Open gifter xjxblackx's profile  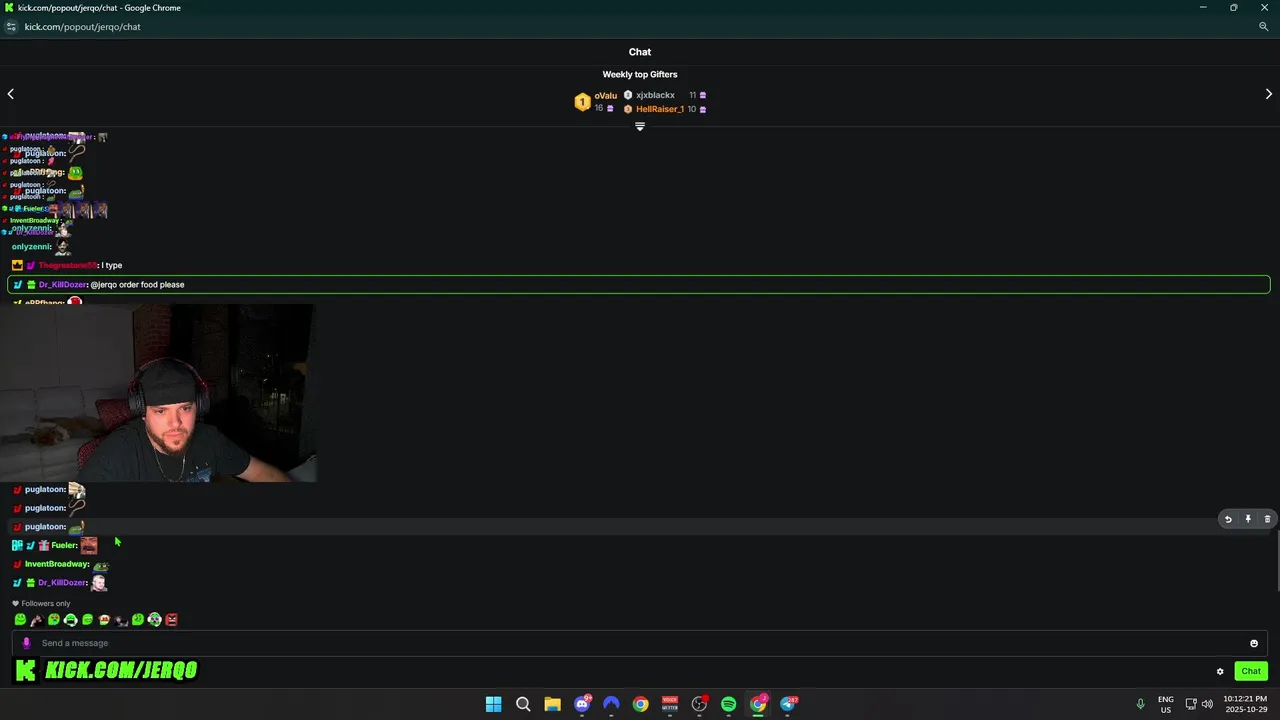655,95
